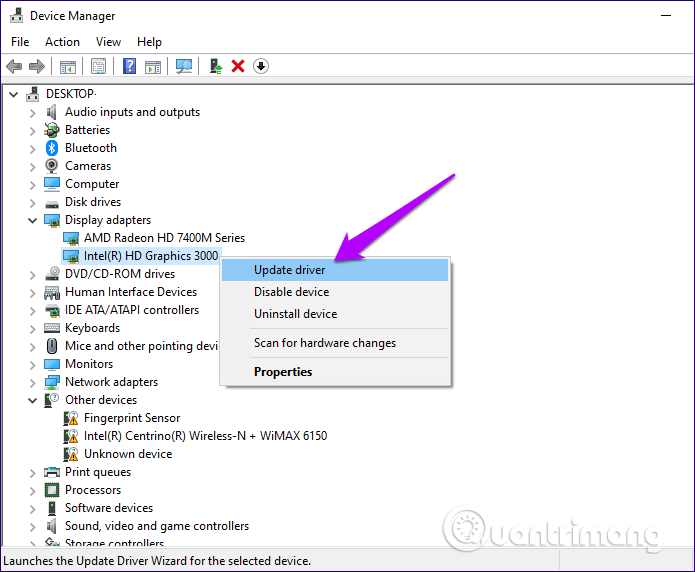Choose Scan for hardware changes menu entry

tap(335, 343)
